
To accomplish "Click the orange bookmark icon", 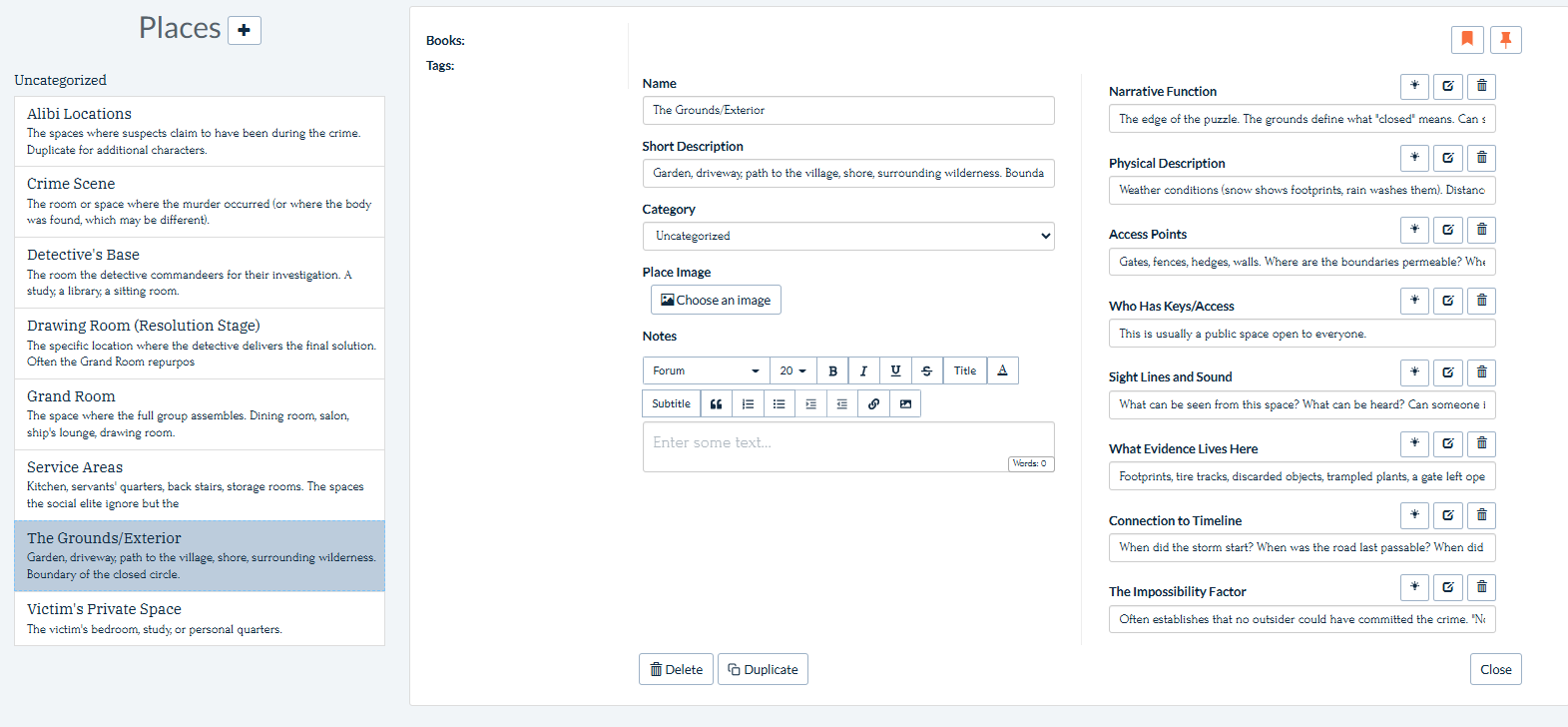I will point(1466,39).
